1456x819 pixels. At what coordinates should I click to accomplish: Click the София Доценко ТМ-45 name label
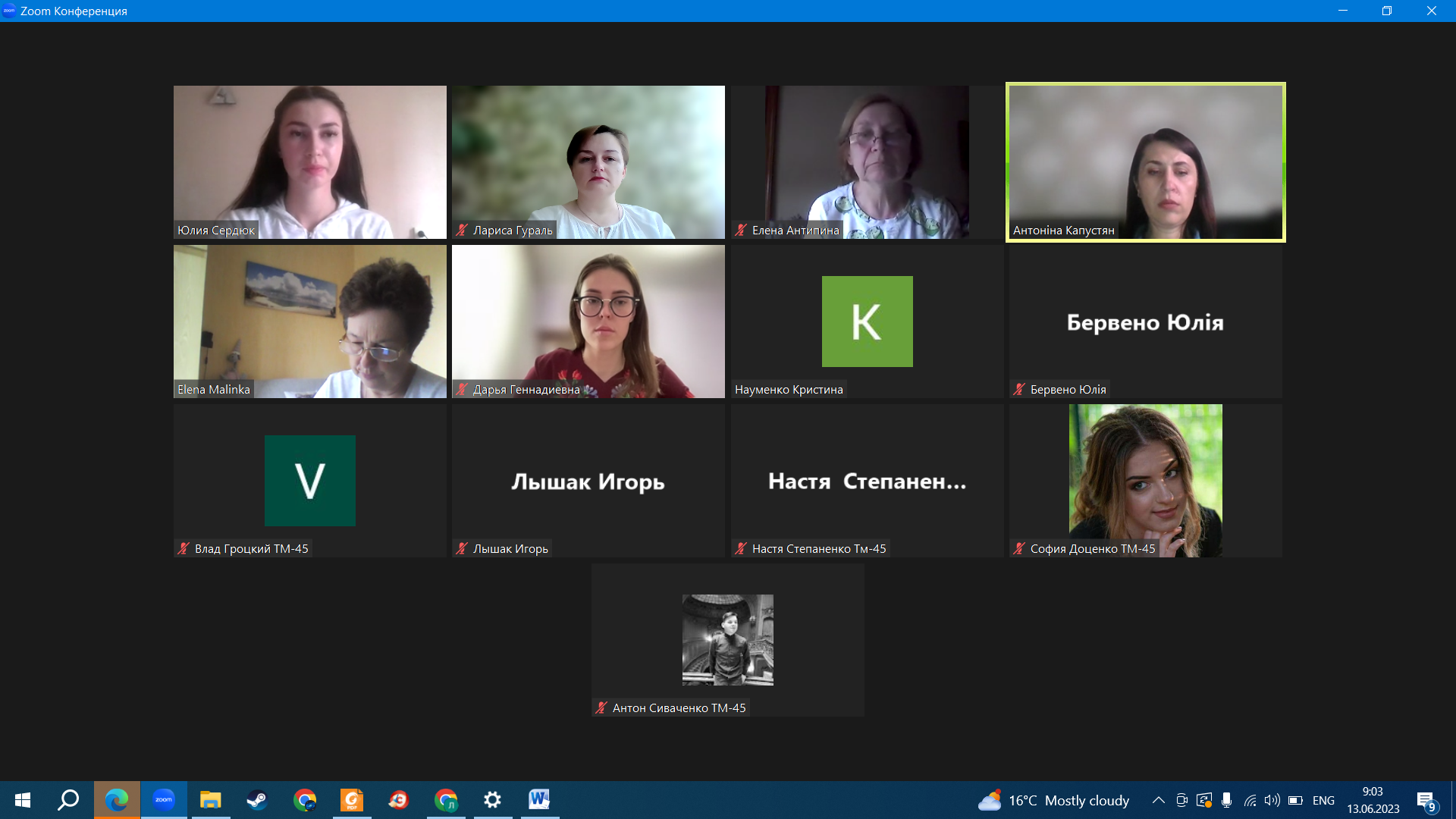click(1093, 548)
